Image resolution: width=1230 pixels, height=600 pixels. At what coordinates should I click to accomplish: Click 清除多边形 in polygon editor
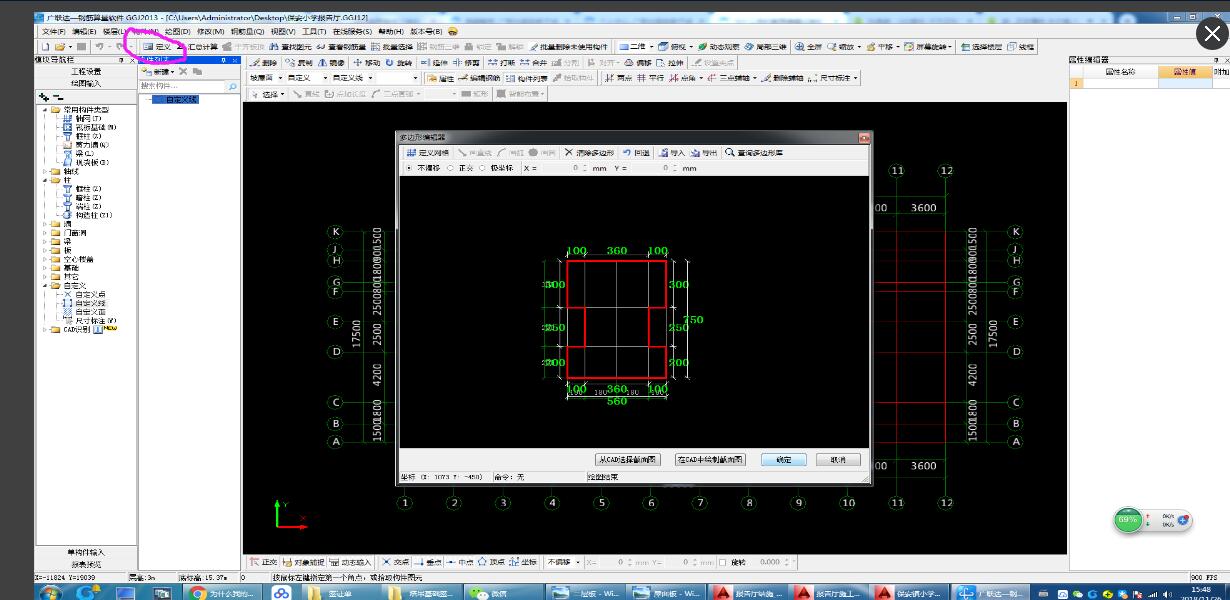(589, 153)
